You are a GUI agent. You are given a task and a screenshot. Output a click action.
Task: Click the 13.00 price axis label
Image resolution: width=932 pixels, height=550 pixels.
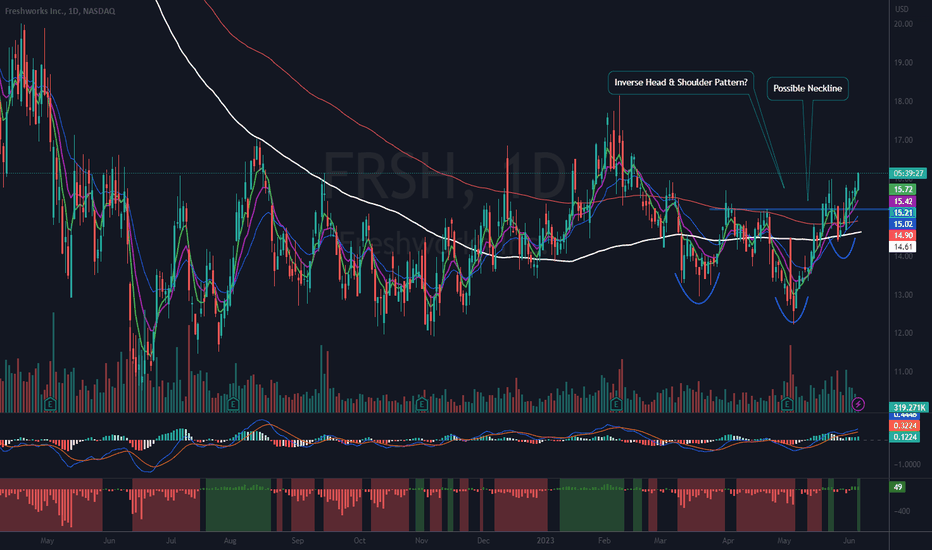pyautogui.click(x=903, y=295)
